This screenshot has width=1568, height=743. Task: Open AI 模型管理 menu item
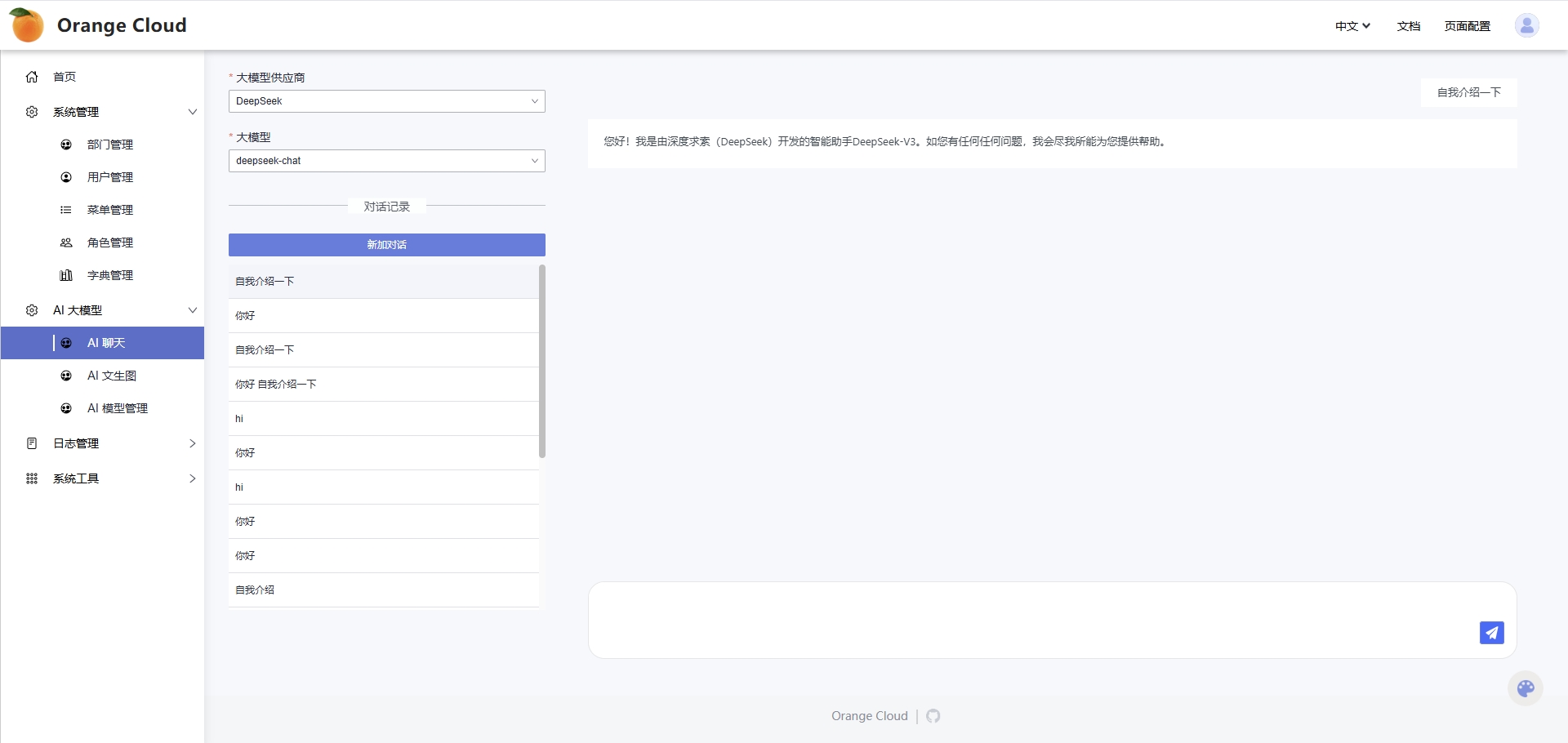(x=102, y=408)
